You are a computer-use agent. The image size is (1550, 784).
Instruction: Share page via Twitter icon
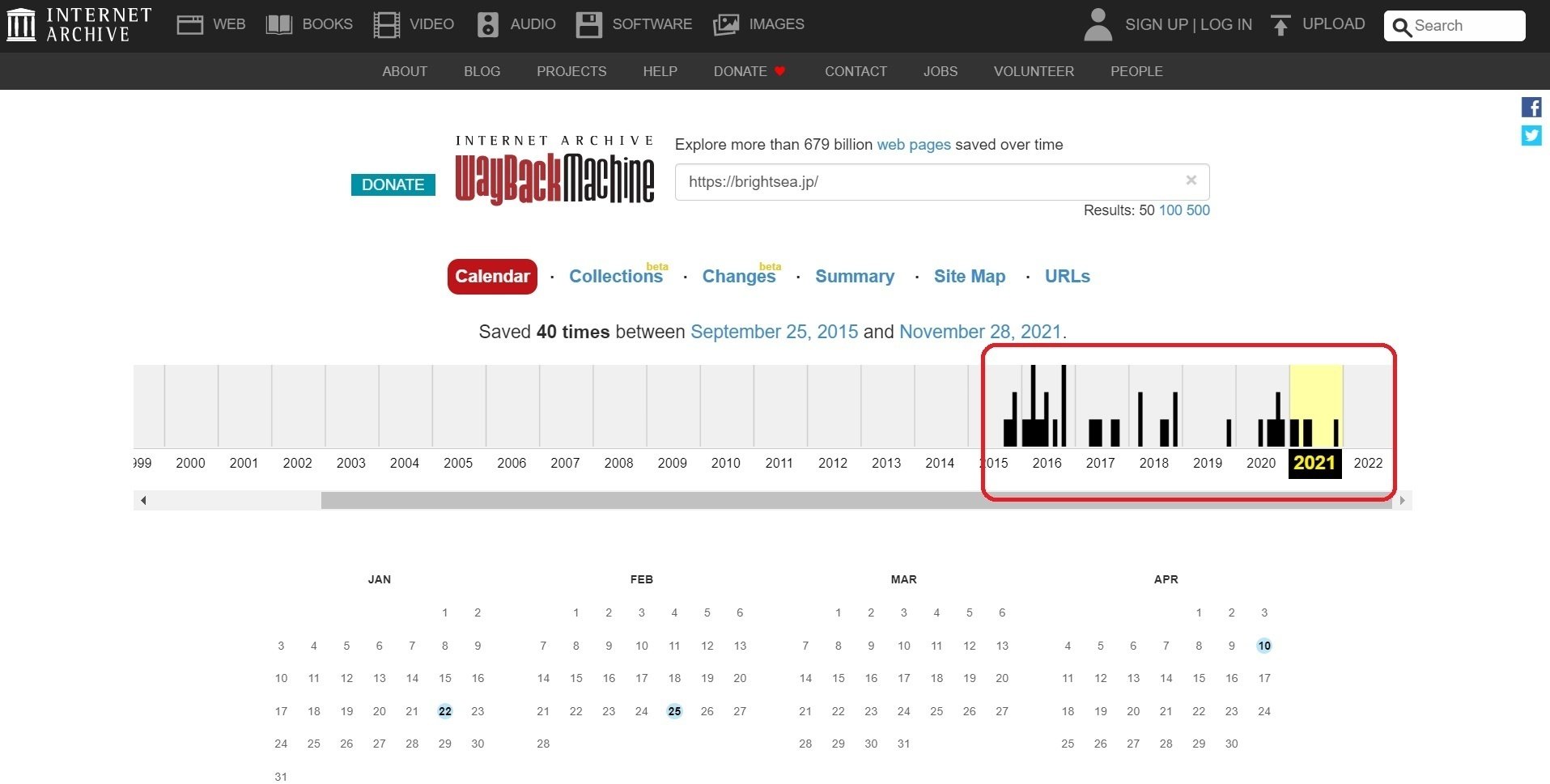(x=1531, y=135)
